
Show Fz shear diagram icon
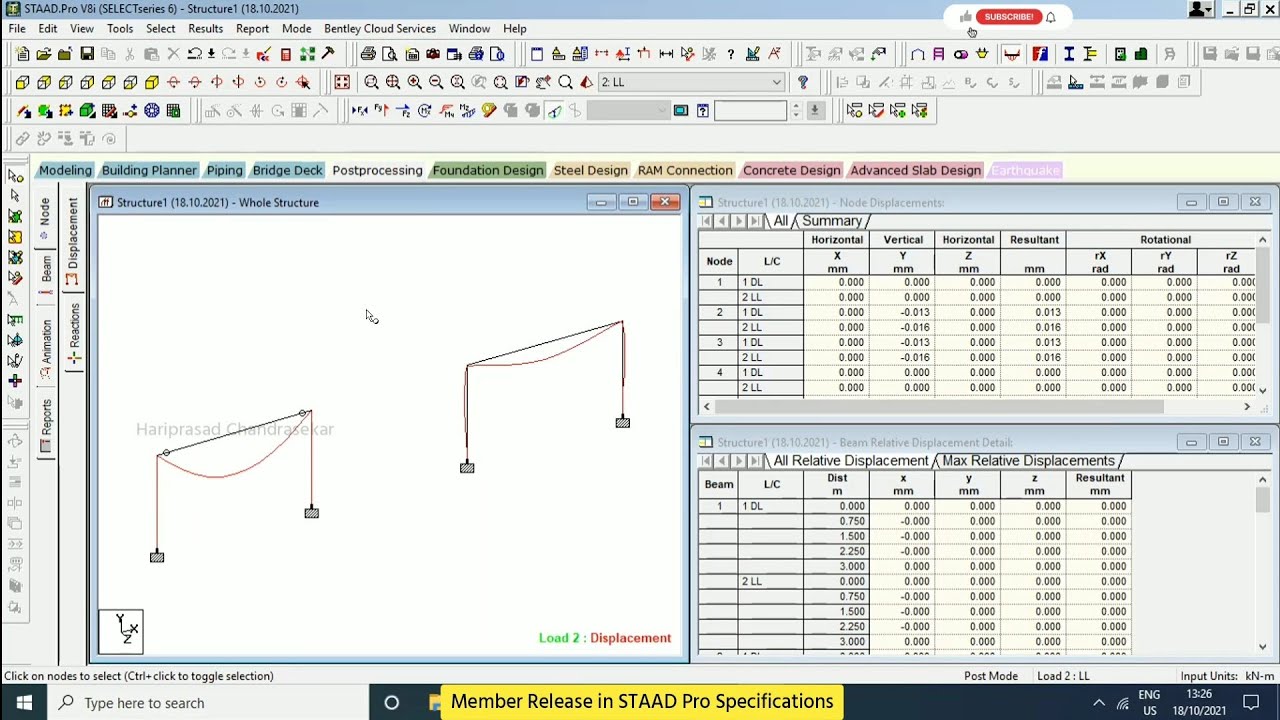pyautogui.click(x=403, y=110)
